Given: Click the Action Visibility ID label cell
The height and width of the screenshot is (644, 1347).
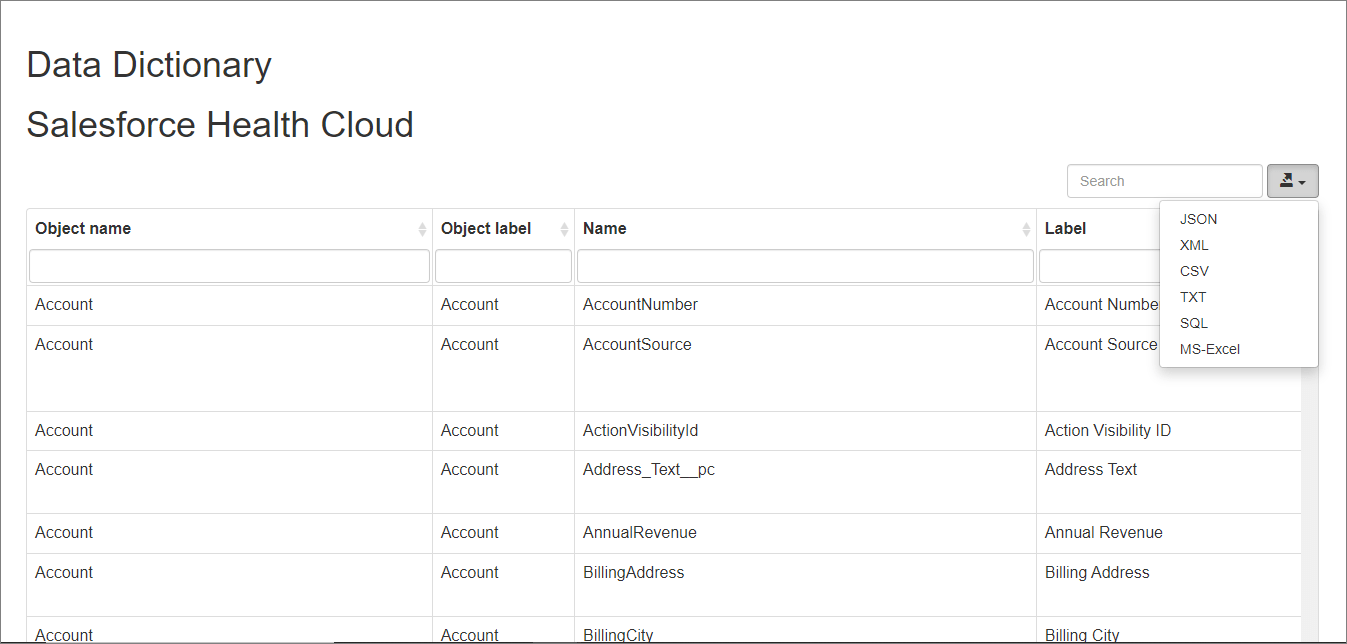Looking at the screenshot, I should click(x=1168, y=431).
